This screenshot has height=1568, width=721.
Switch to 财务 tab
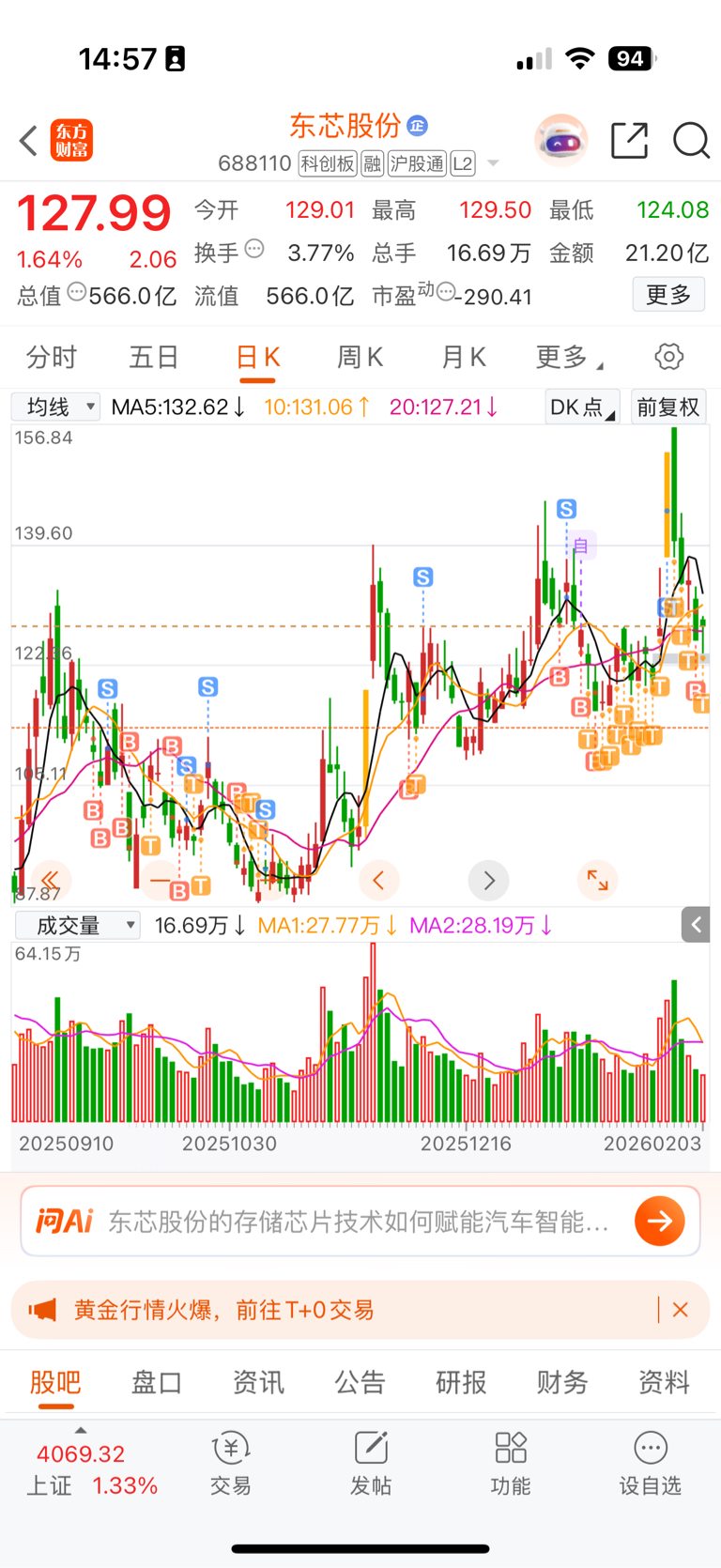click(562, 1382)
